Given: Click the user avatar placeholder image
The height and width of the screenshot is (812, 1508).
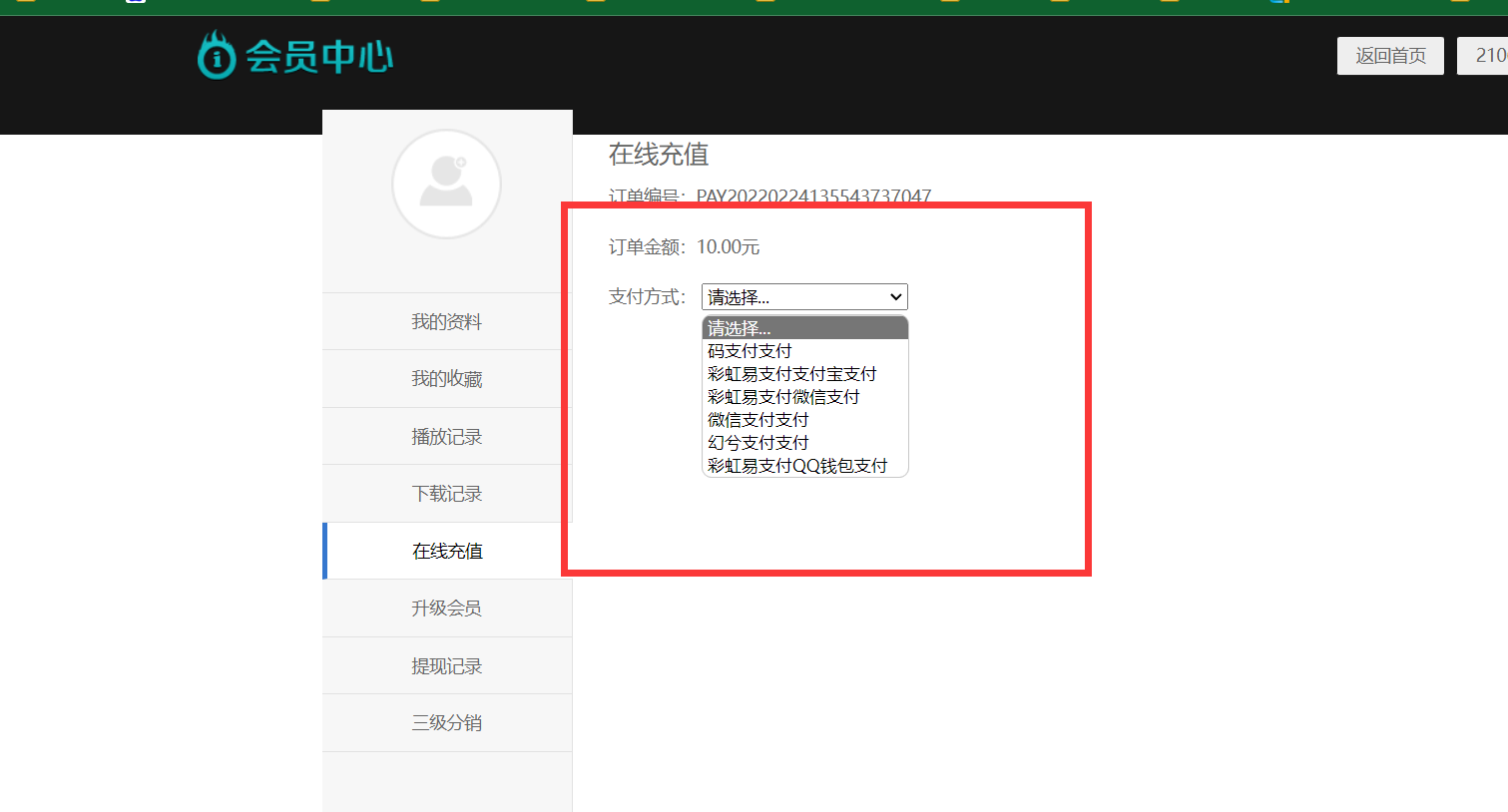Looking at the screenshot, I should (x=446, y=184).
